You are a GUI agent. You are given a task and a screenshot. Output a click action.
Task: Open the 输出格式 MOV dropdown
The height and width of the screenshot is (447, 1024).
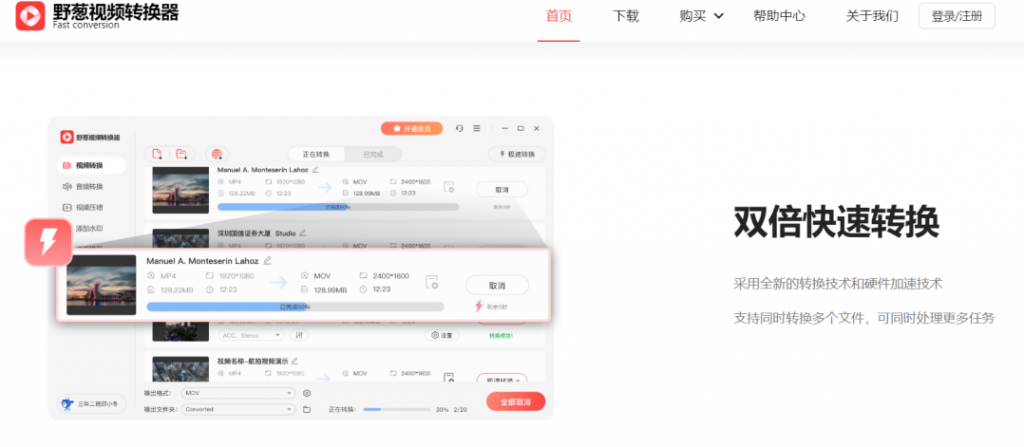[x=239, y=393]
